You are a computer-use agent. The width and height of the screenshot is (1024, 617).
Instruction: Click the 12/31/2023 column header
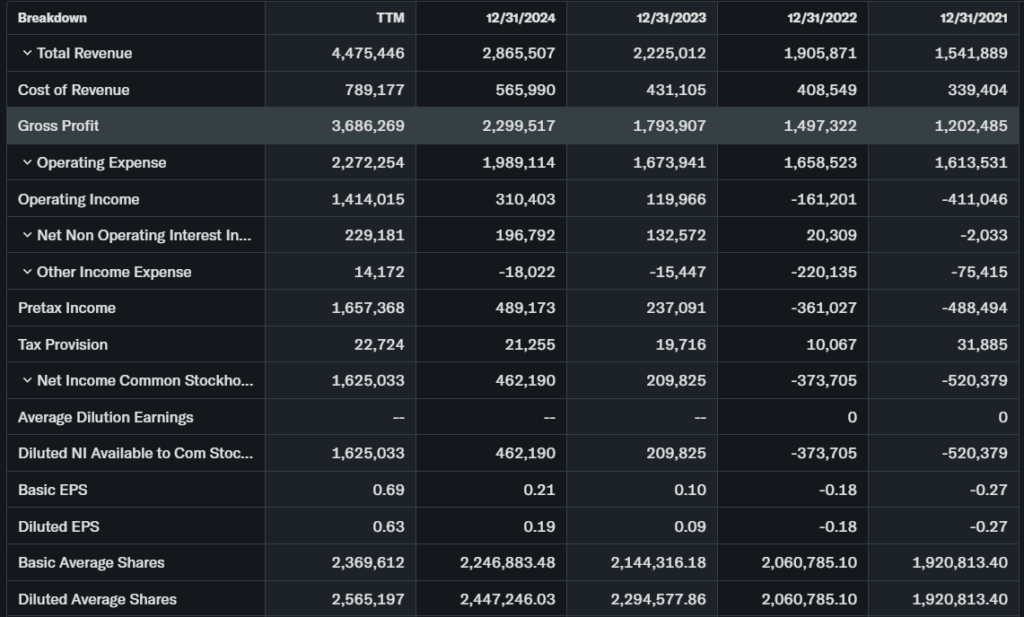[671, 18]
